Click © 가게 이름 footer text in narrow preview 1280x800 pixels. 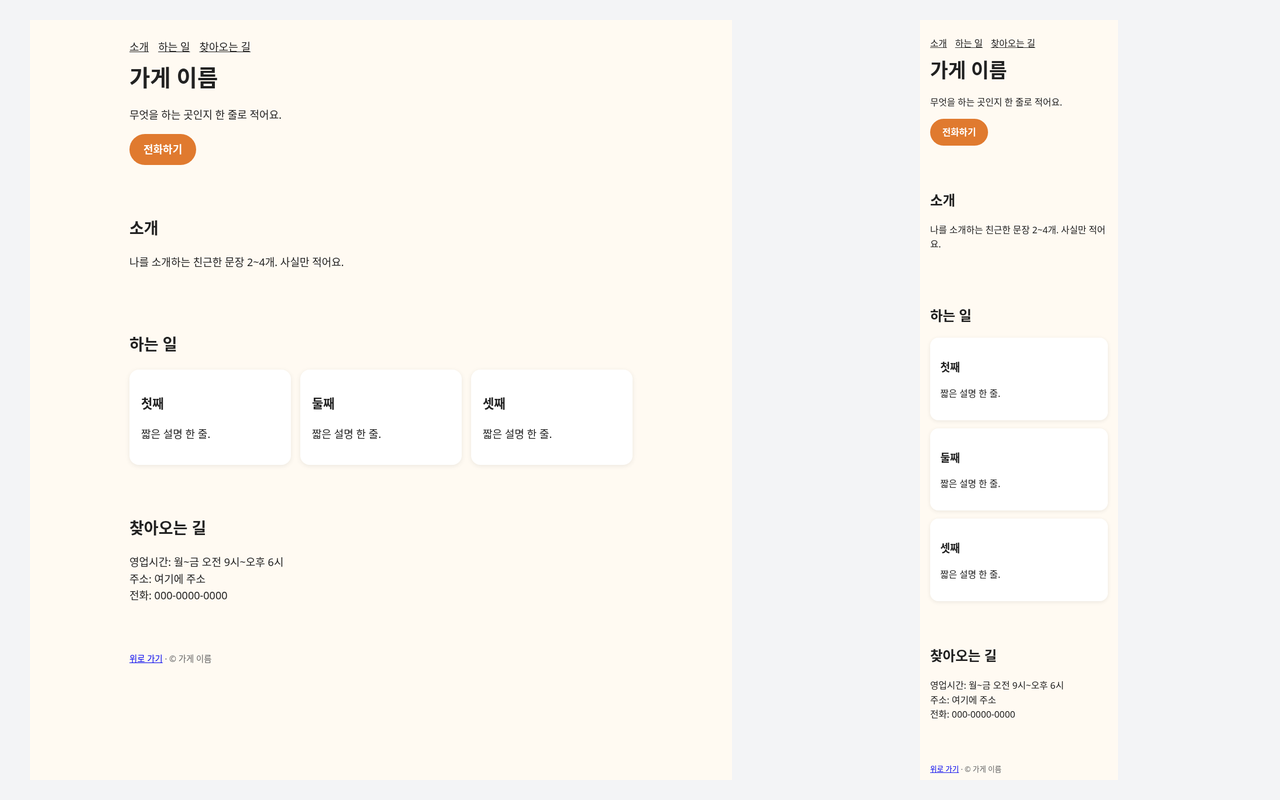point(983,769)
